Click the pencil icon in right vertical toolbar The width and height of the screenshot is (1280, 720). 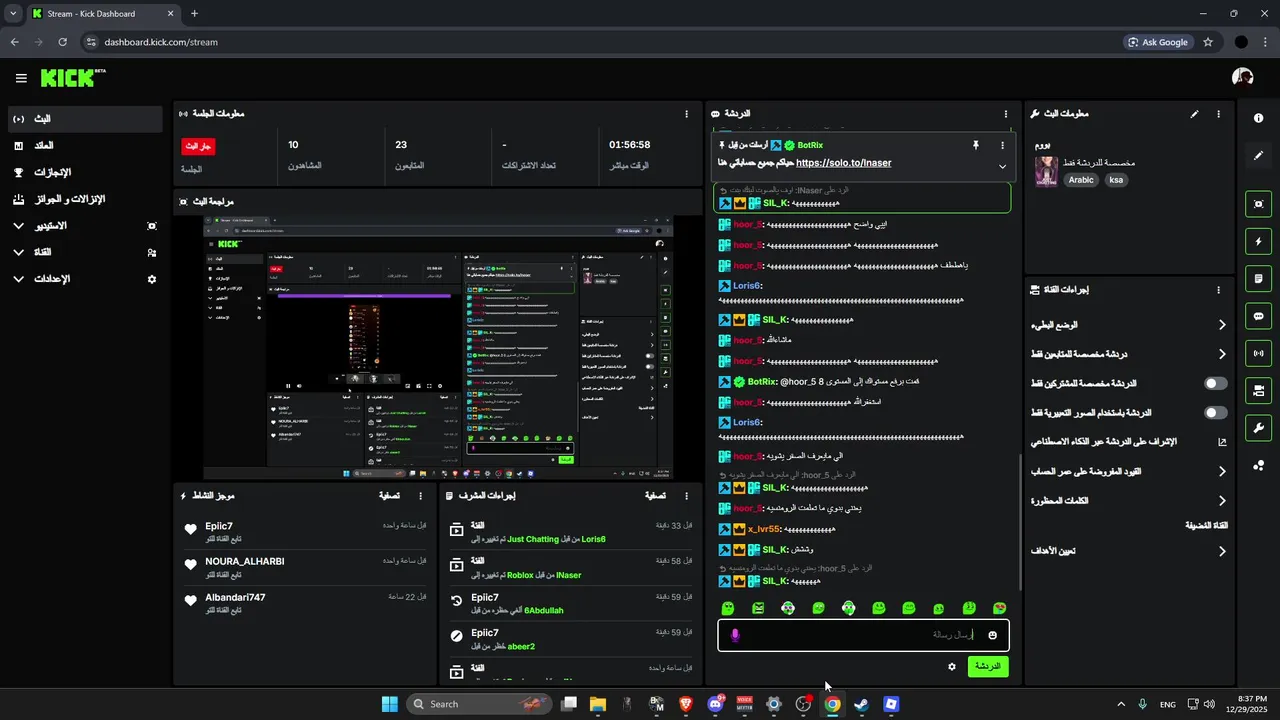(x=1258, y=156)
